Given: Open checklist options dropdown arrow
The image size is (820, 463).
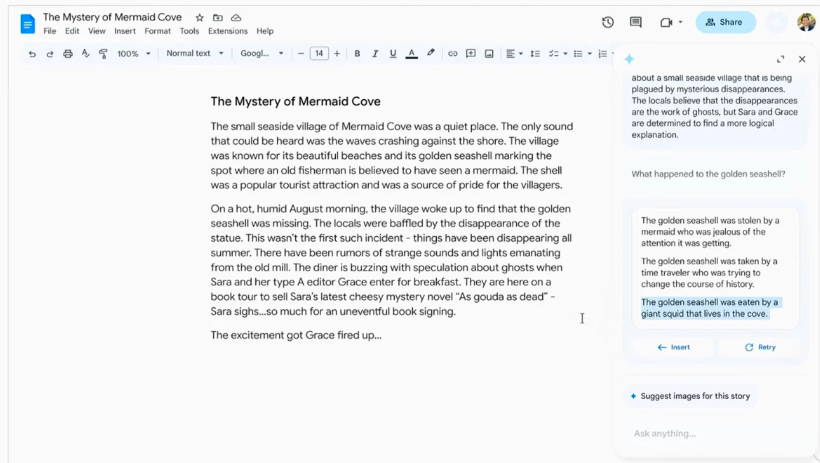Looking at the screenshot, I should pos(565,54).
